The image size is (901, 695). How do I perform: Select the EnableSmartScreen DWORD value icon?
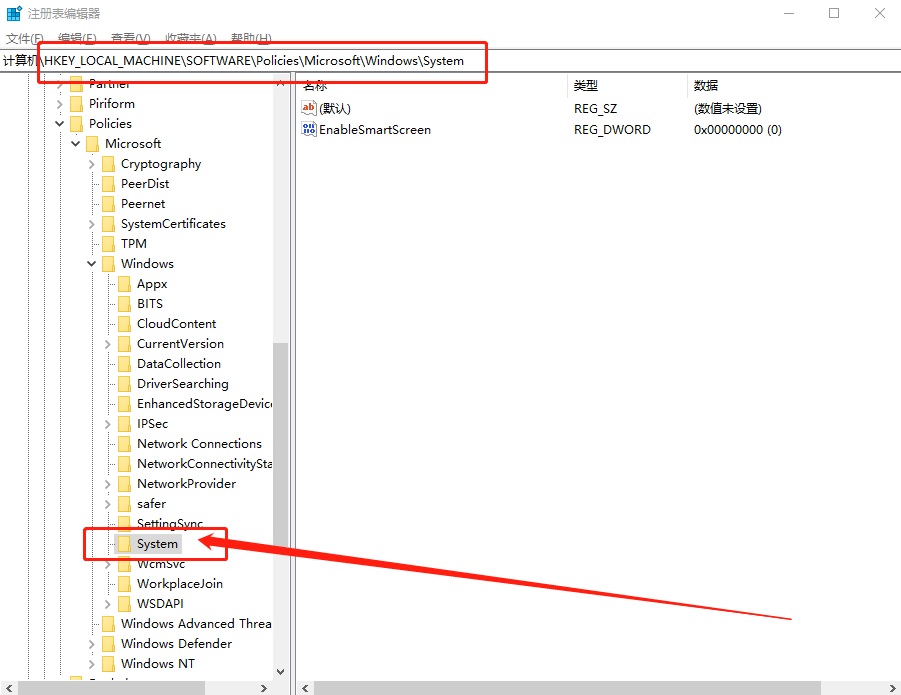[x=309, y=129]
